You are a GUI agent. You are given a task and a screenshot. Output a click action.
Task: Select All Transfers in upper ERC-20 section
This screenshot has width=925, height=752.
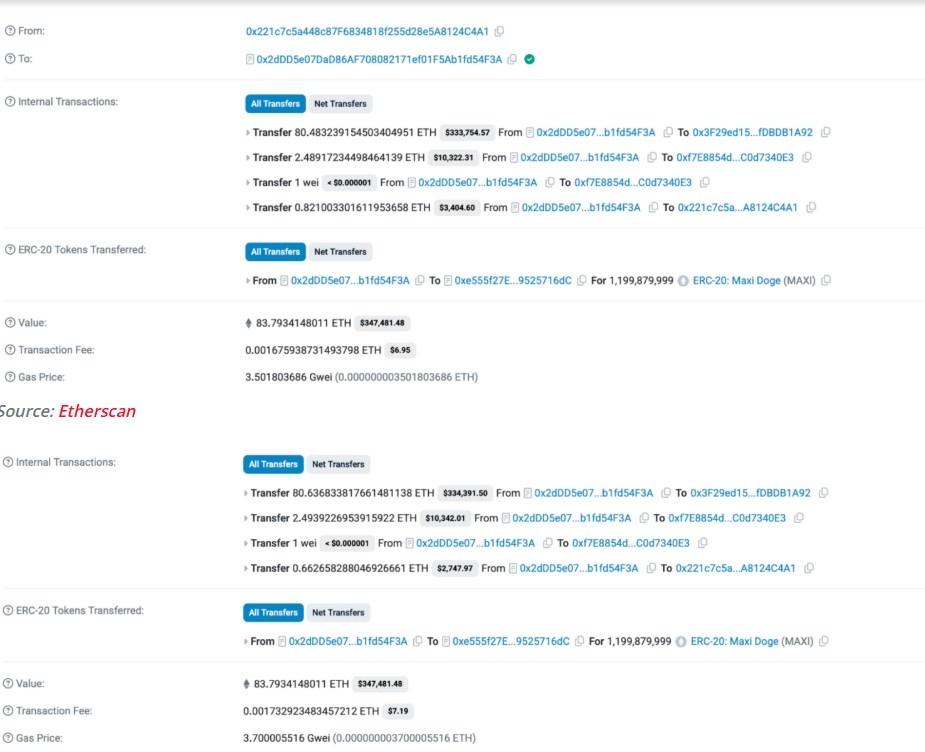click(x=275, y=252)
